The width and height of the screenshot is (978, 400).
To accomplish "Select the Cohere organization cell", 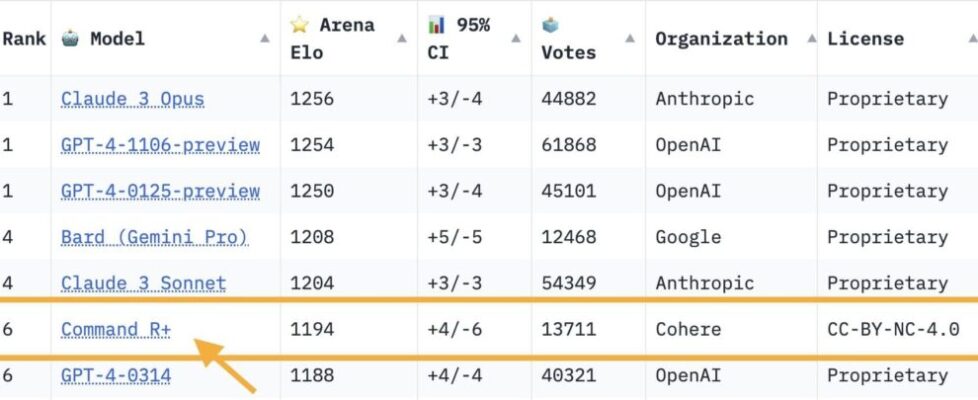I will click(x=688, y=329).
